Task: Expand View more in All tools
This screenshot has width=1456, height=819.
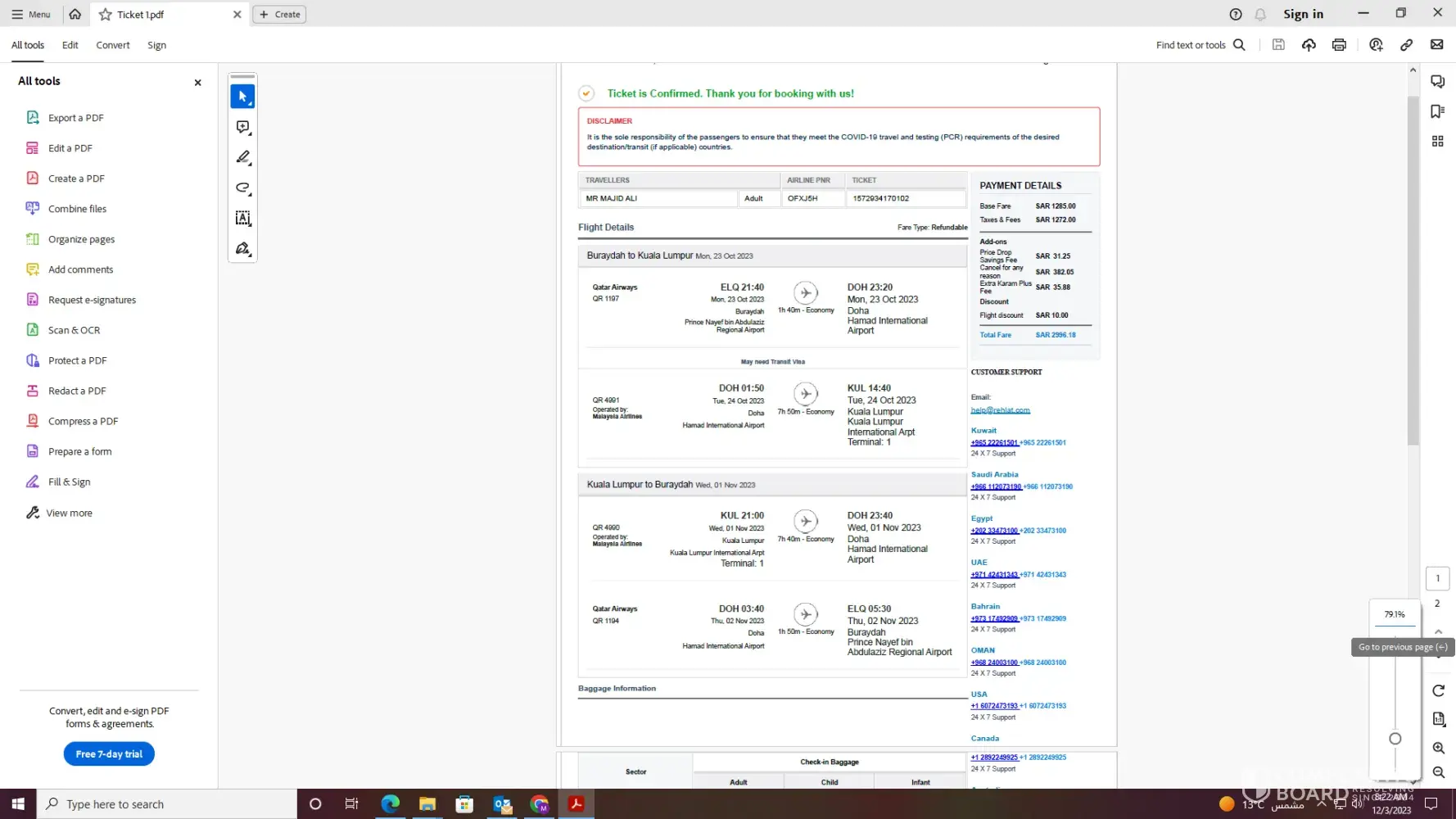Action: [x=69, y=514]
